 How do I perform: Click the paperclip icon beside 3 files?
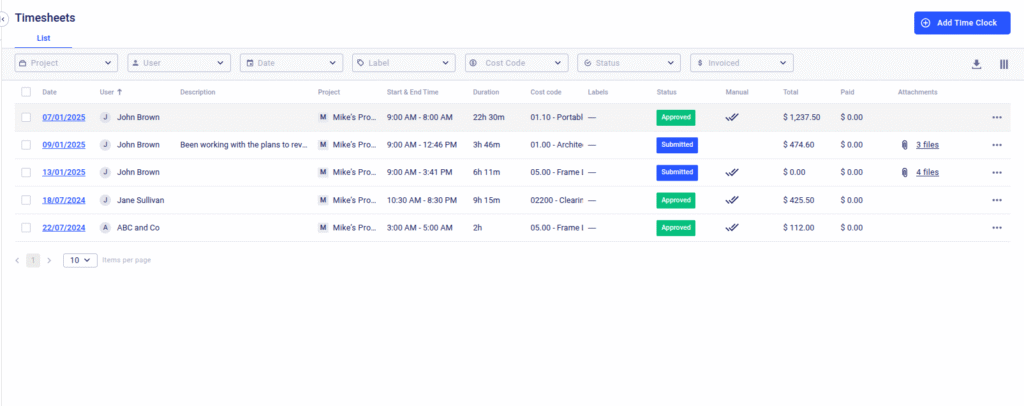pos(904,145)
